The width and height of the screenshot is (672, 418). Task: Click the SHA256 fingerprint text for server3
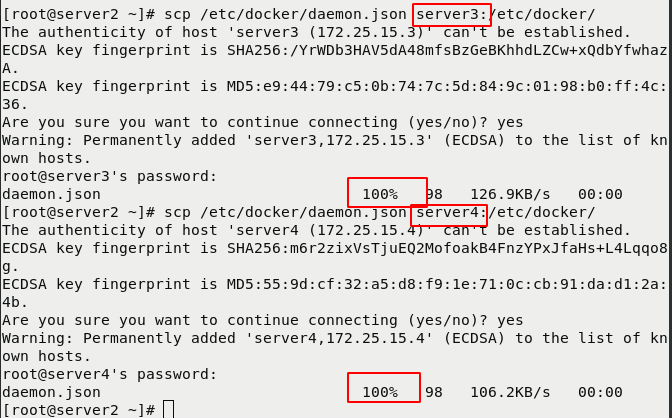(447, 51)
